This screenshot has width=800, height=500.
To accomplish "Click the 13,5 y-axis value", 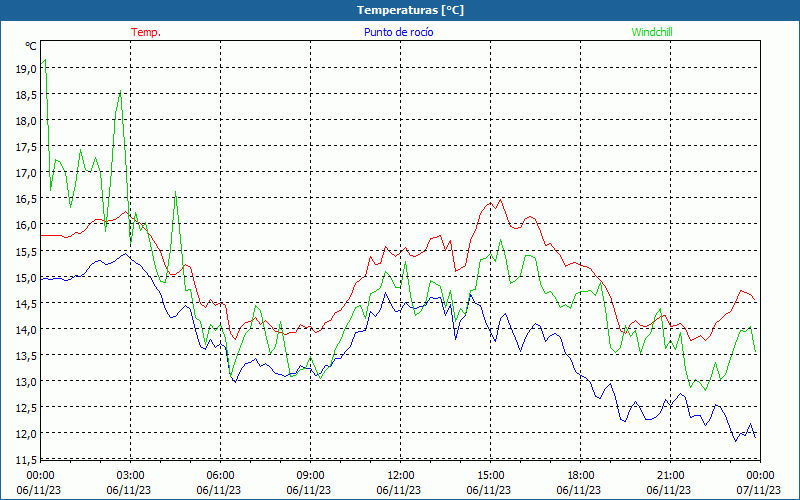I will [27, 356].
